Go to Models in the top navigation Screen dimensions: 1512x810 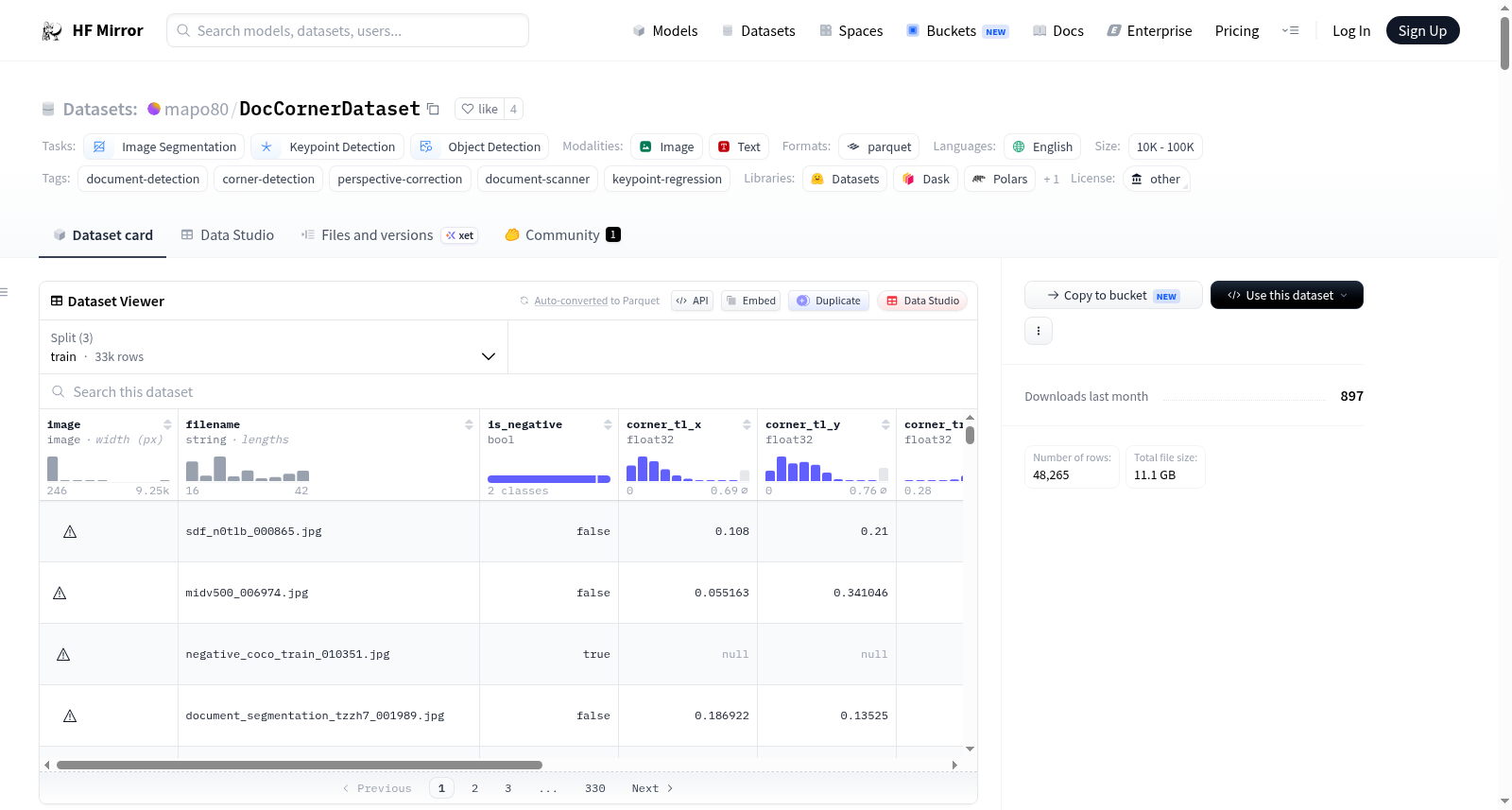(x=665, y=31)
